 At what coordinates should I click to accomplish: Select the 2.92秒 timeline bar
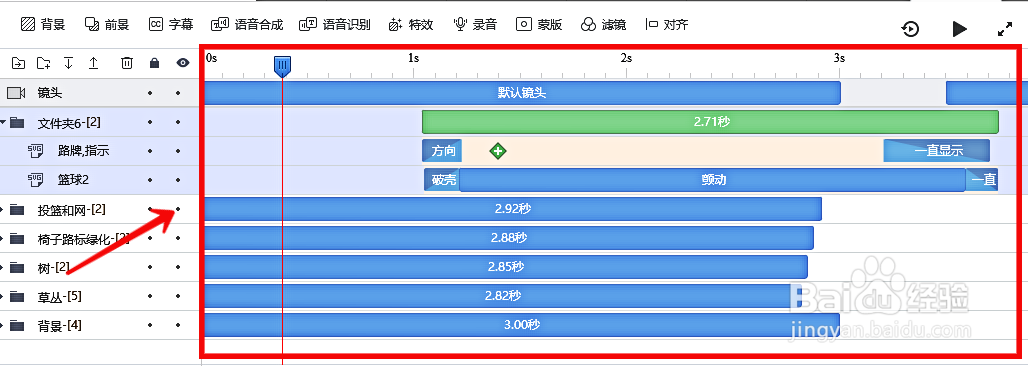(x=513, y=209)
